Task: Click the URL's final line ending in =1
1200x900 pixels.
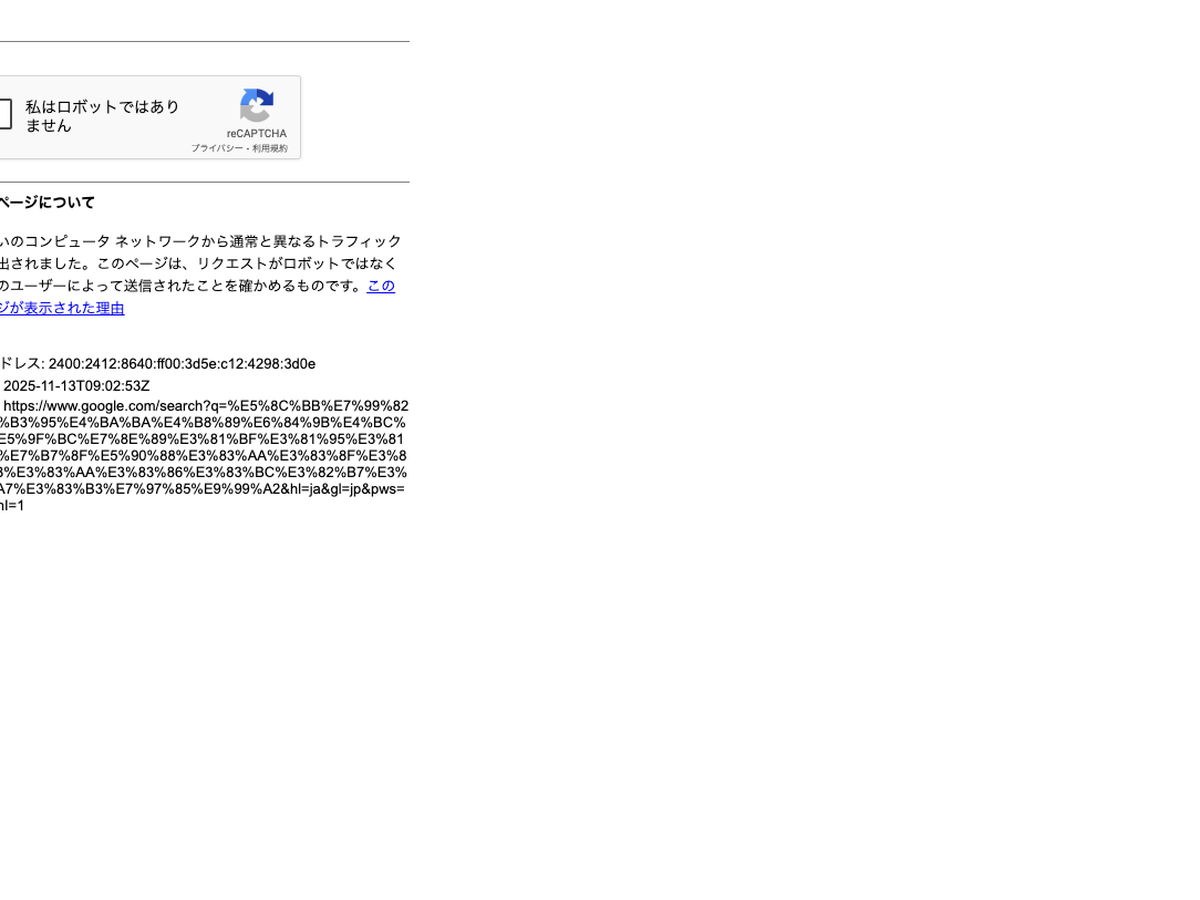Action: pyautogui.click(x=12, y=506)
